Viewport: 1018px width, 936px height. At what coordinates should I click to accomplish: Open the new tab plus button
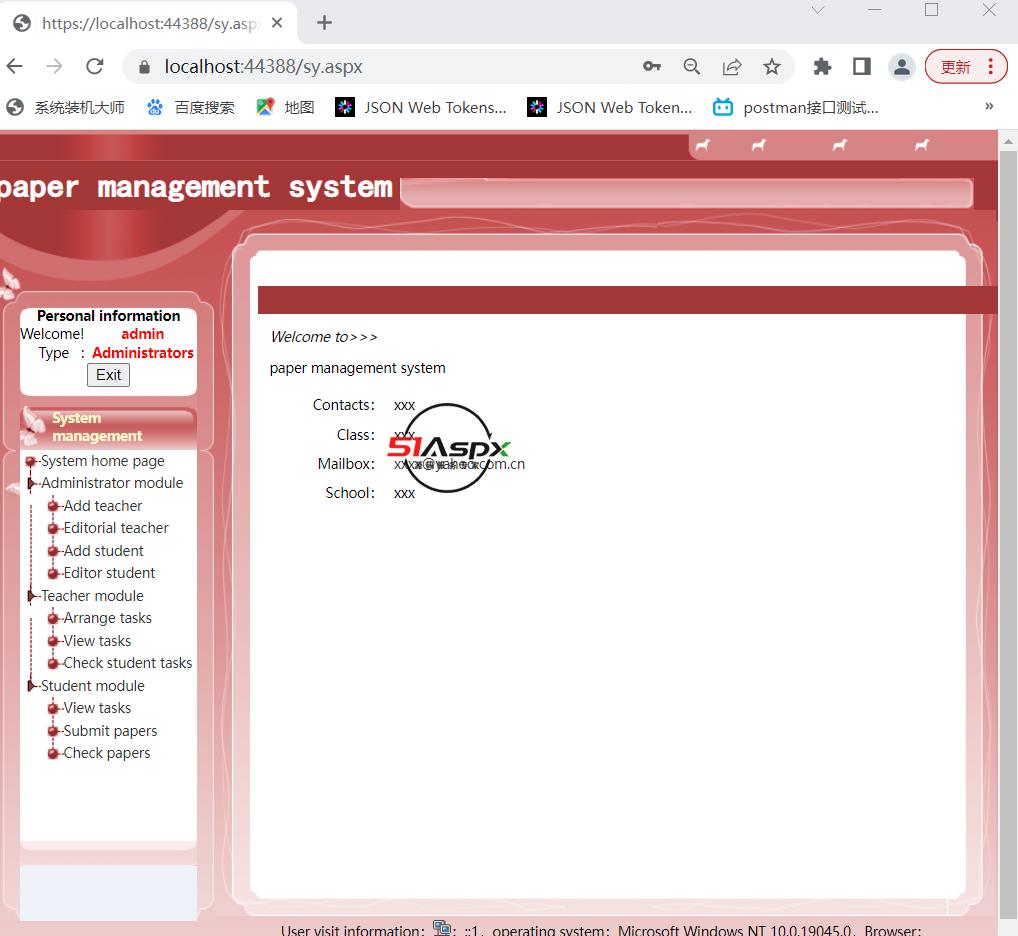(x=324, y=22)
